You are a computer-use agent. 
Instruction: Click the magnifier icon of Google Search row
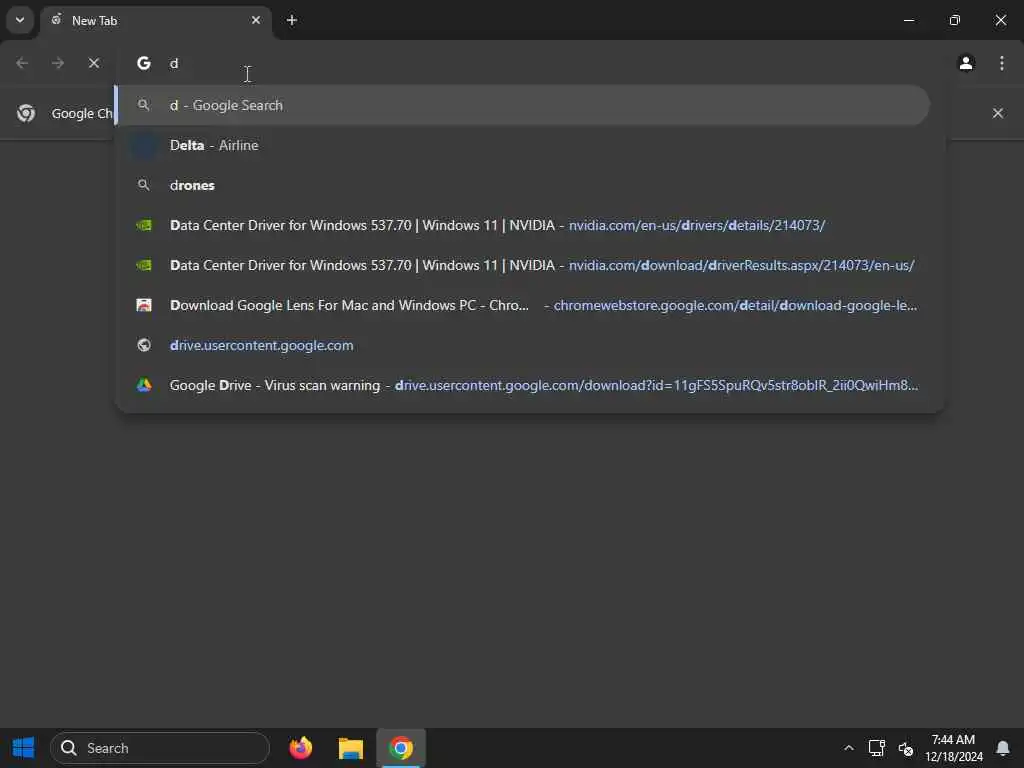[144, 105]
